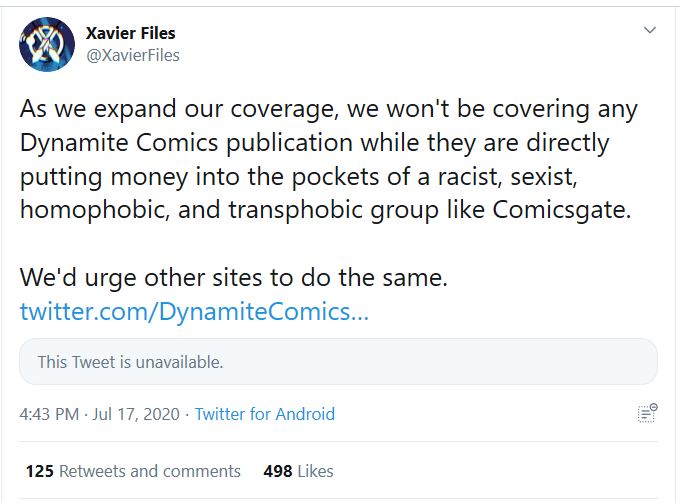
Task: Click the 'We'd urge other sites' sentence
Action: point(233,278)
